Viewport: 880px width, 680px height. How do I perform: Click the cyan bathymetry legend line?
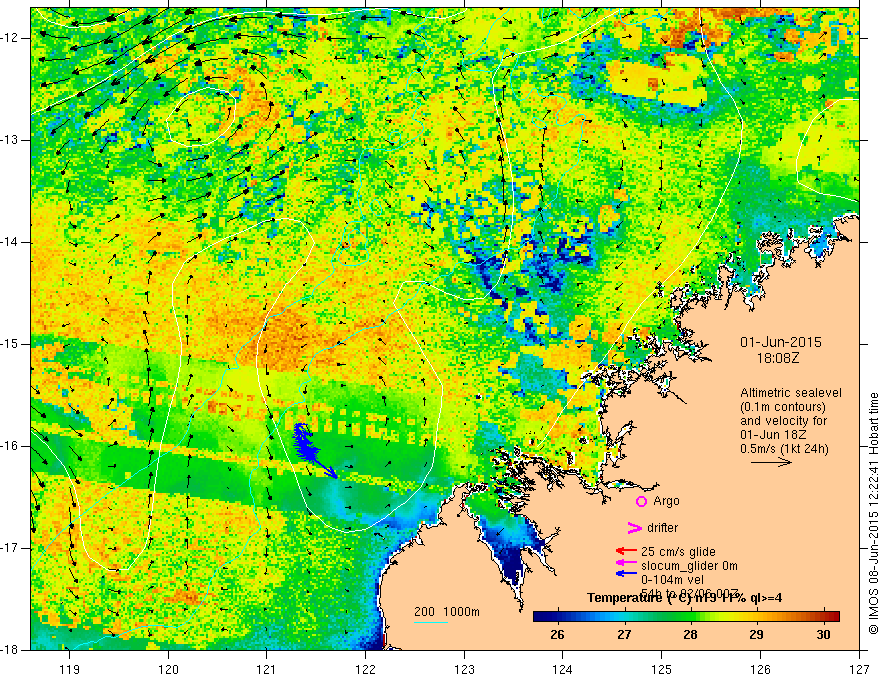point(431,622)
